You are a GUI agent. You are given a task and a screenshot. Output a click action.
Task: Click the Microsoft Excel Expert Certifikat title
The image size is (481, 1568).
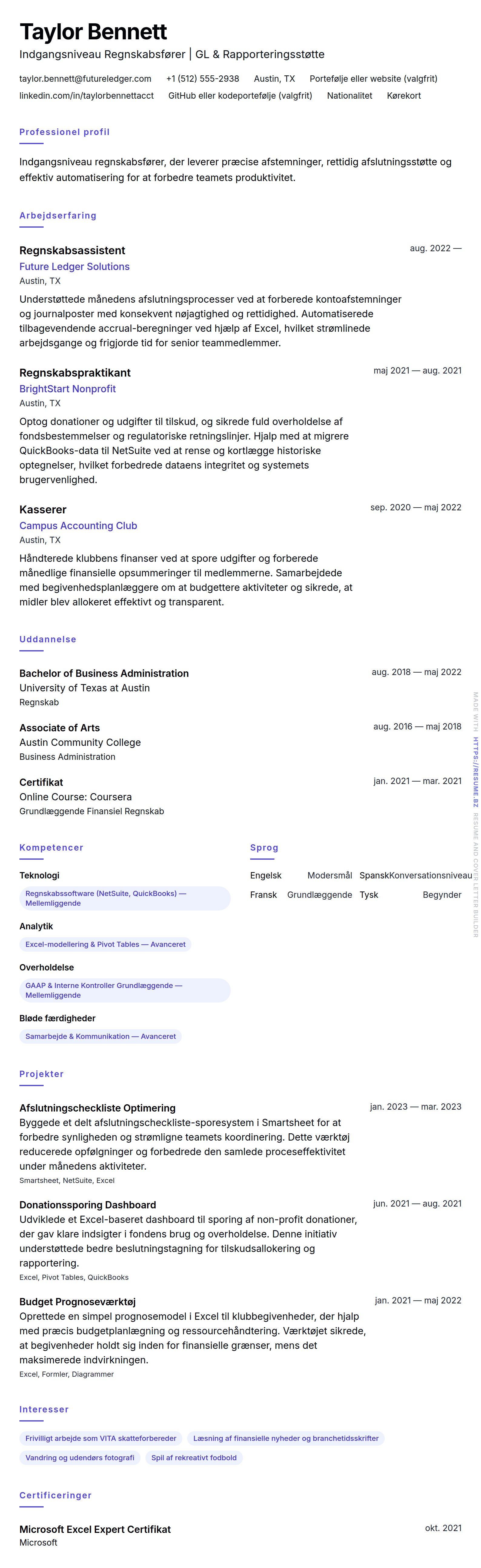coord(95,1529)
